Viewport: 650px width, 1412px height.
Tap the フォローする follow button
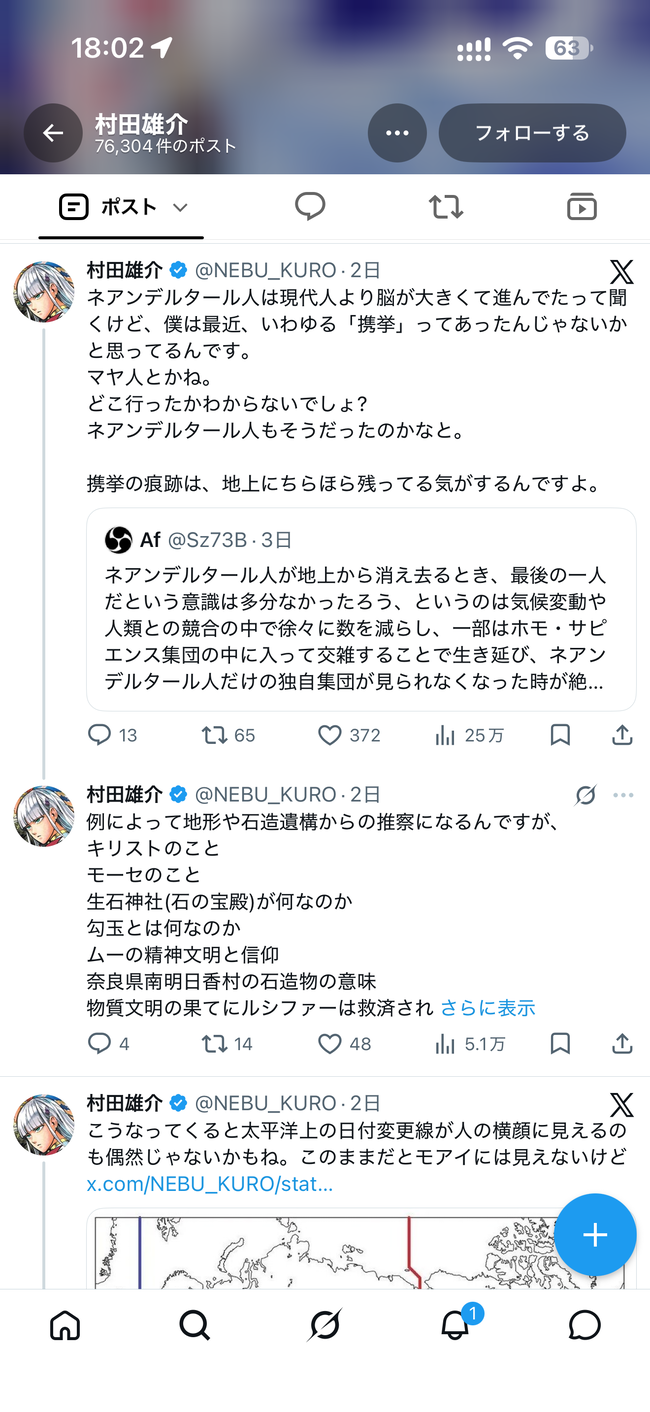point(532,133)
